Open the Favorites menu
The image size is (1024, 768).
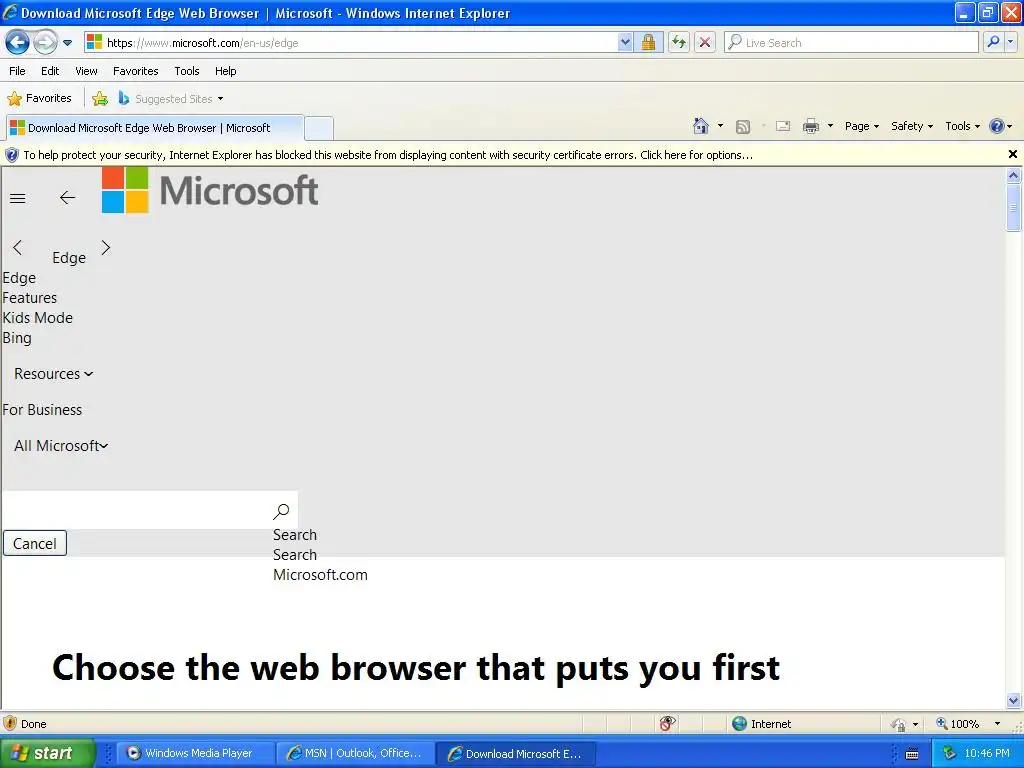tap(135, 71)
